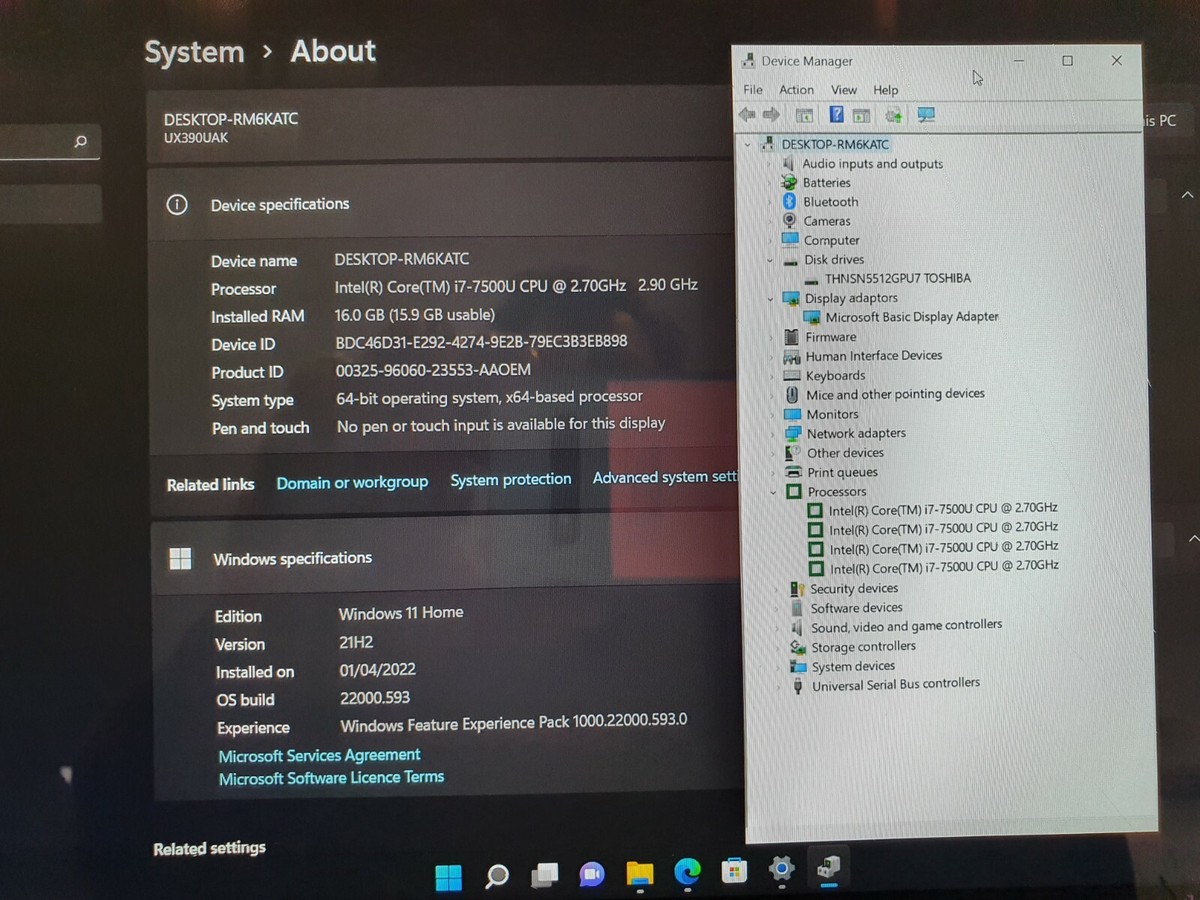The width and height of the screenshot is (1200, 900).
Task: Select the Sound, video and game controllers icon
Action: click(x=797, y=627)
